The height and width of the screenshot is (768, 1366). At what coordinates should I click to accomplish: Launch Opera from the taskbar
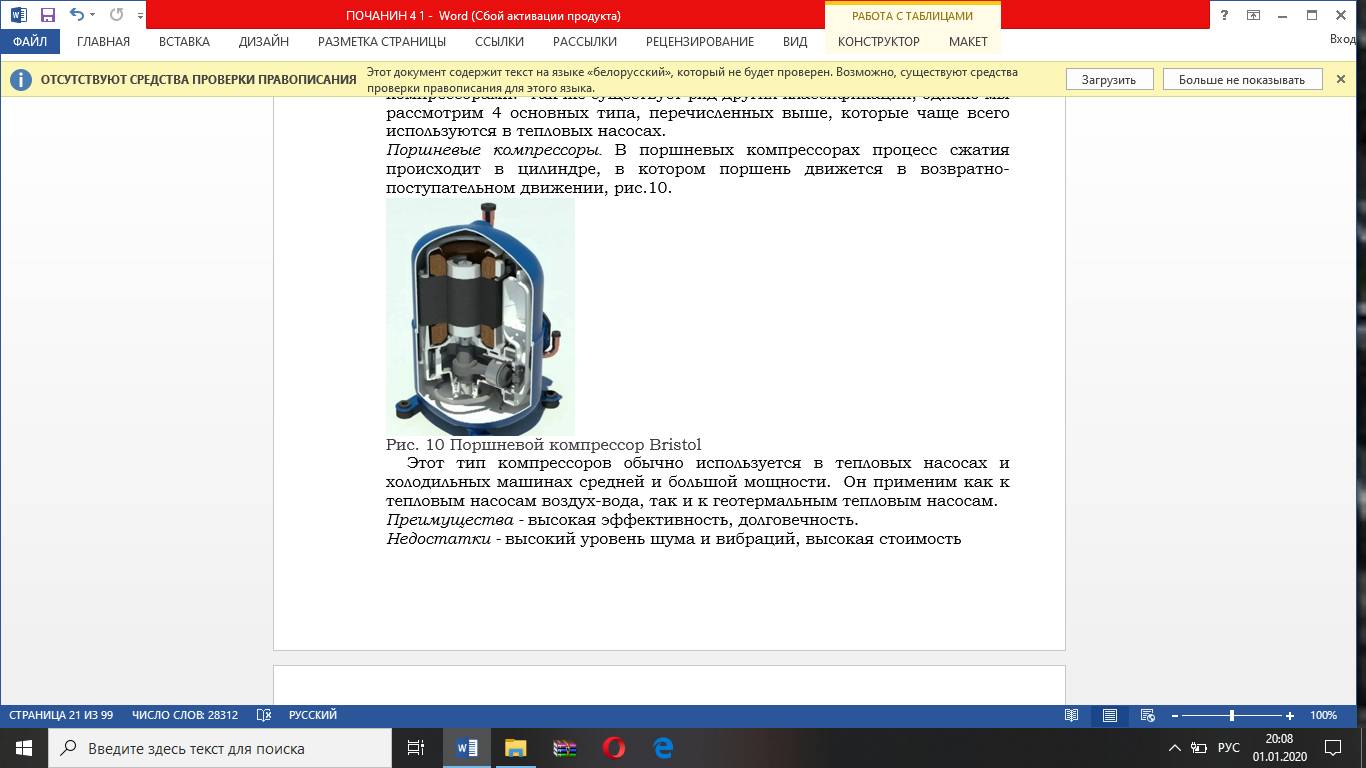click(x=614, y=748)
